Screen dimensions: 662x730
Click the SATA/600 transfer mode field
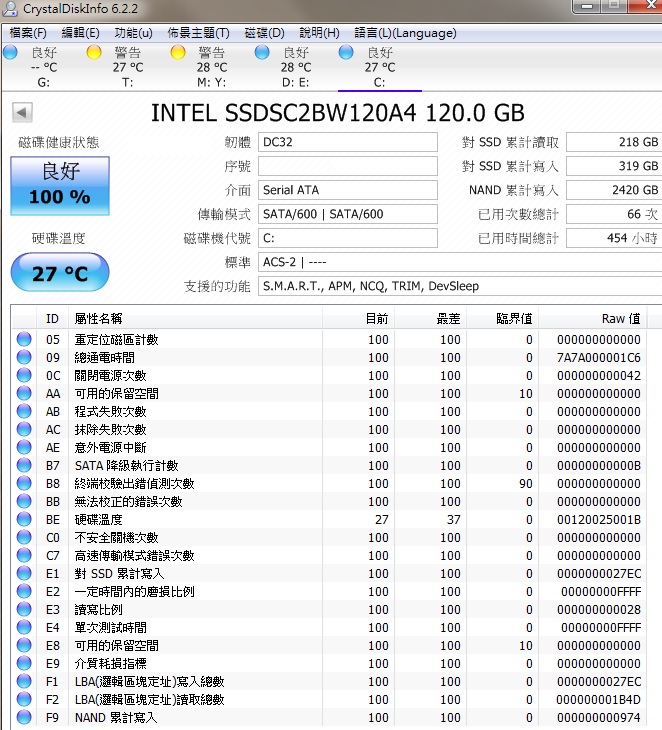[348, 214]
